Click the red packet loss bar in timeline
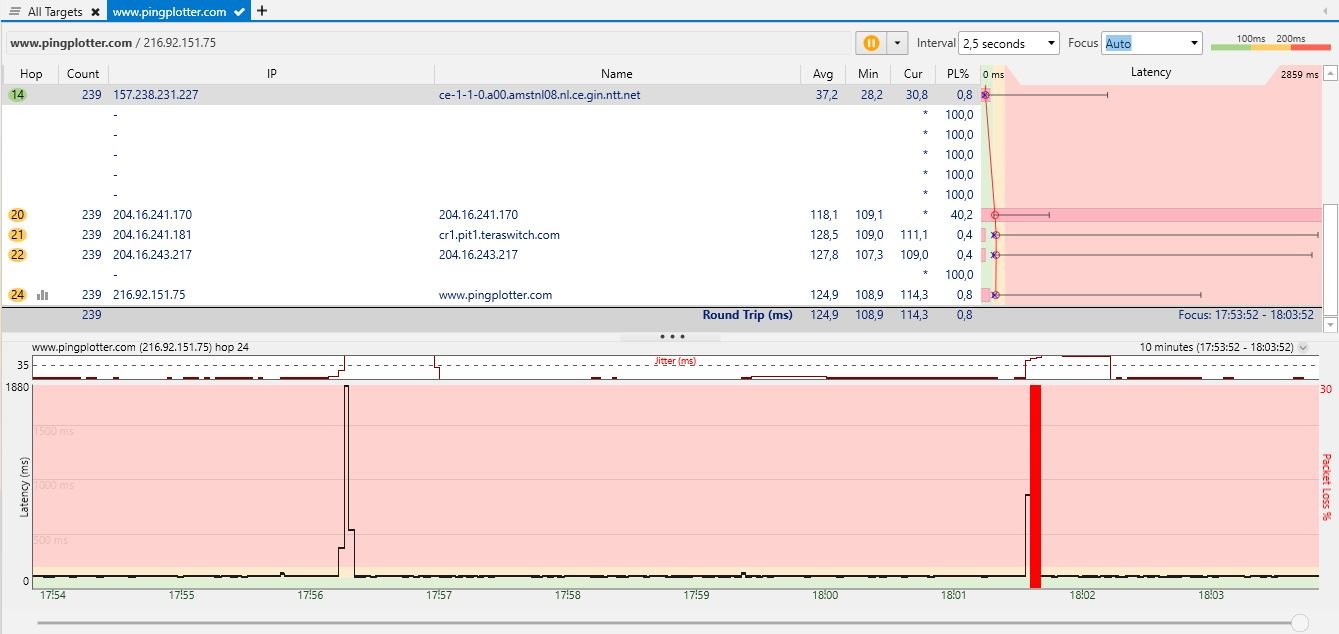Screen dimensions: 1339x634 click(x=1035, y=487)
